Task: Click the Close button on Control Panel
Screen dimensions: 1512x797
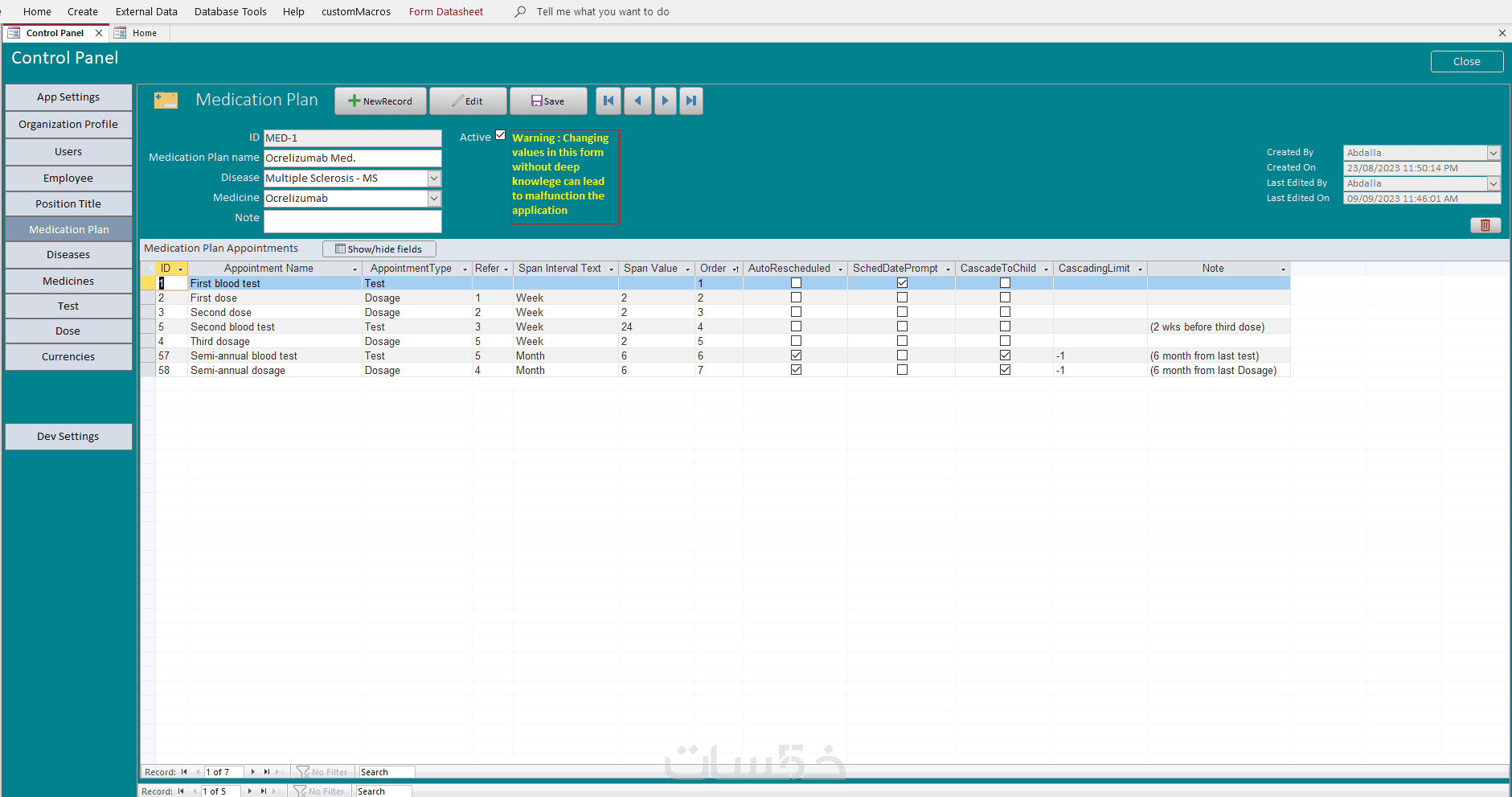Action: tap(1467, 62)
